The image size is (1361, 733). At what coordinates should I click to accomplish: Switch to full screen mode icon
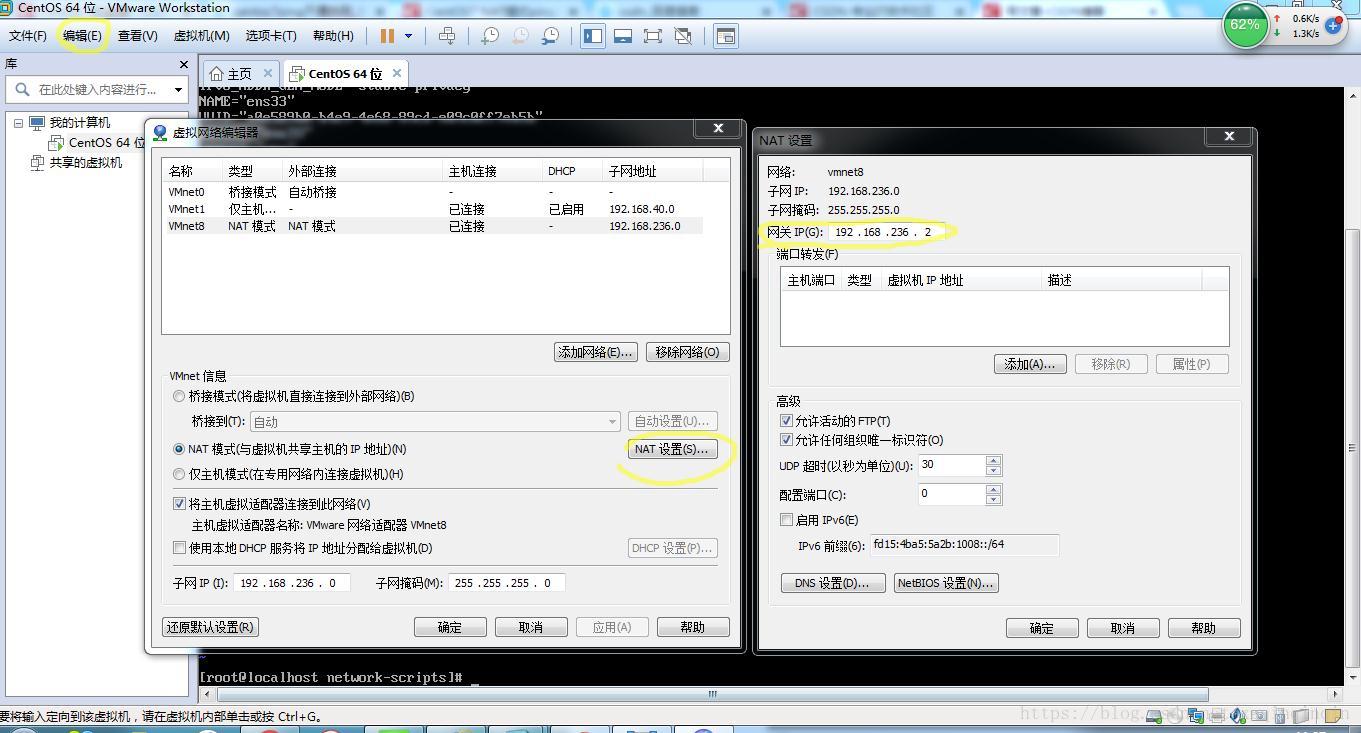point(653,36)
